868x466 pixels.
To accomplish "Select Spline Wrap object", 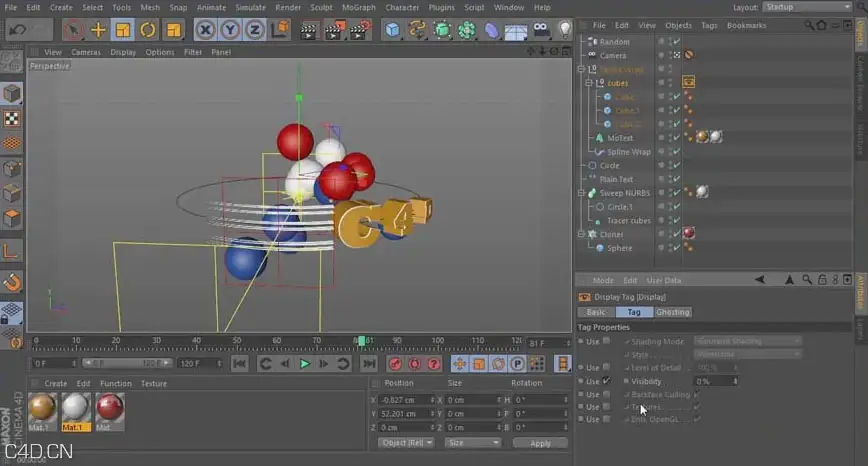I will tap(629, 152).
